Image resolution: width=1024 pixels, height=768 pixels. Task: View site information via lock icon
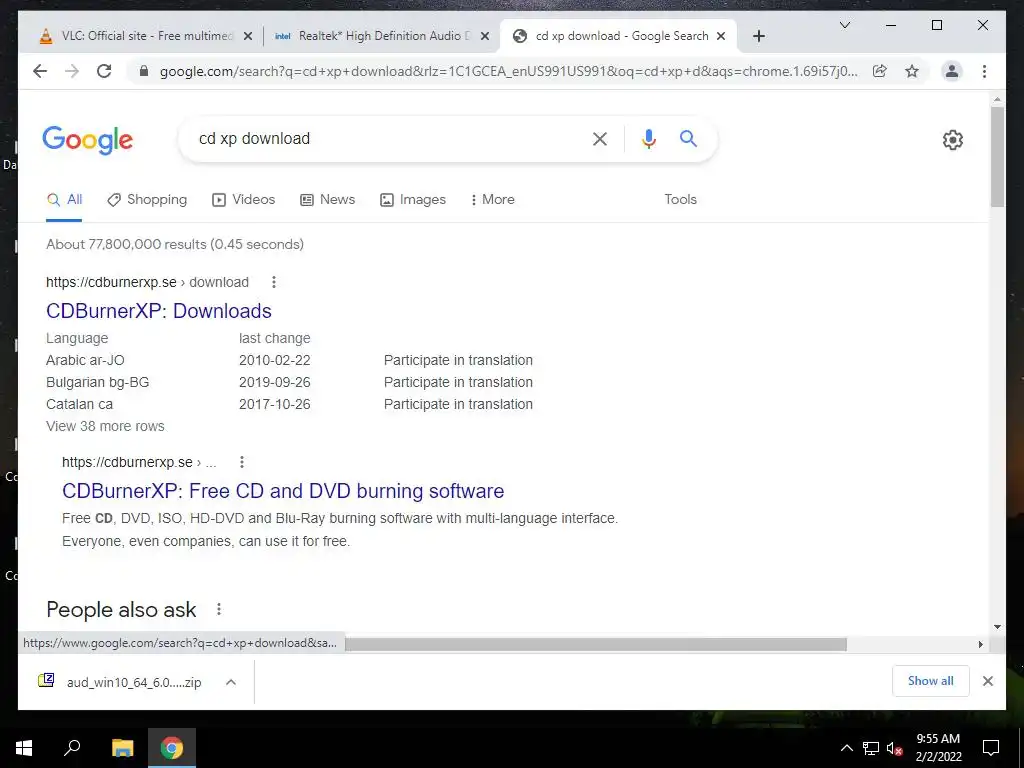[144, 71]
